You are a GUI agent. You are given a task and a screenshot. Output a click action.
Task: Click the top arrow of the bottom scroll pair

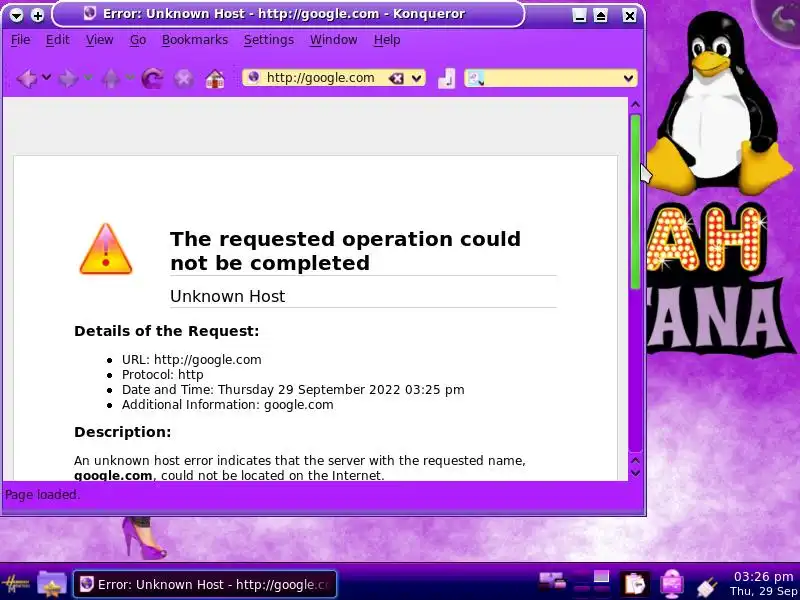[635, 460]
